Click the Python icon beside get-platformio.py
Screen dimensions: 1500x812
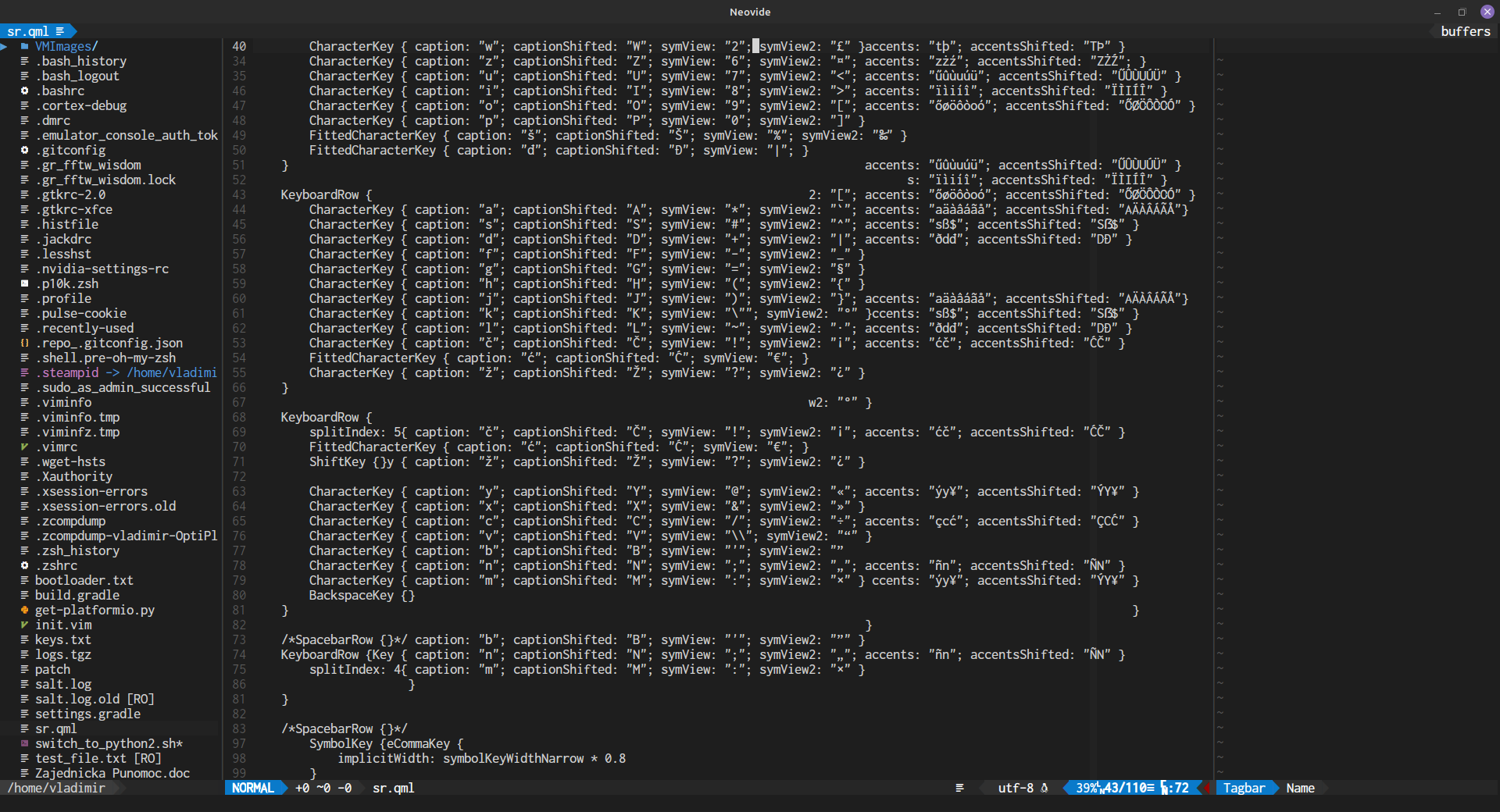(23, 610)
